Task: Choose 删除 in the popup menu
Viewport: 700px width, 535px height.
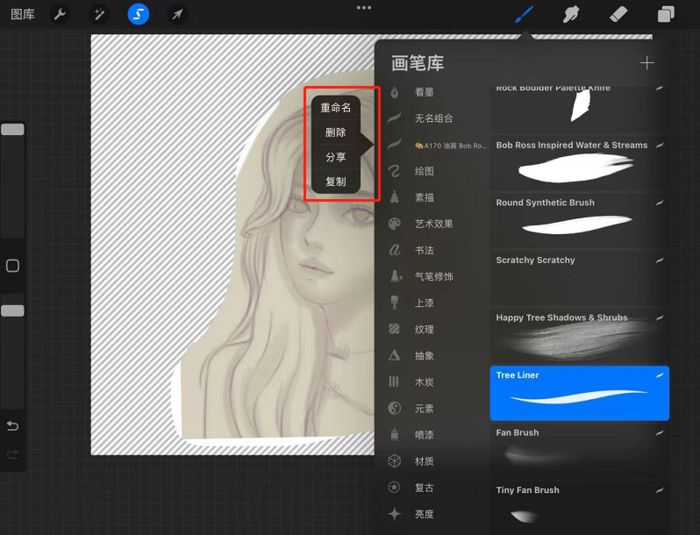Action: (336, 132)
